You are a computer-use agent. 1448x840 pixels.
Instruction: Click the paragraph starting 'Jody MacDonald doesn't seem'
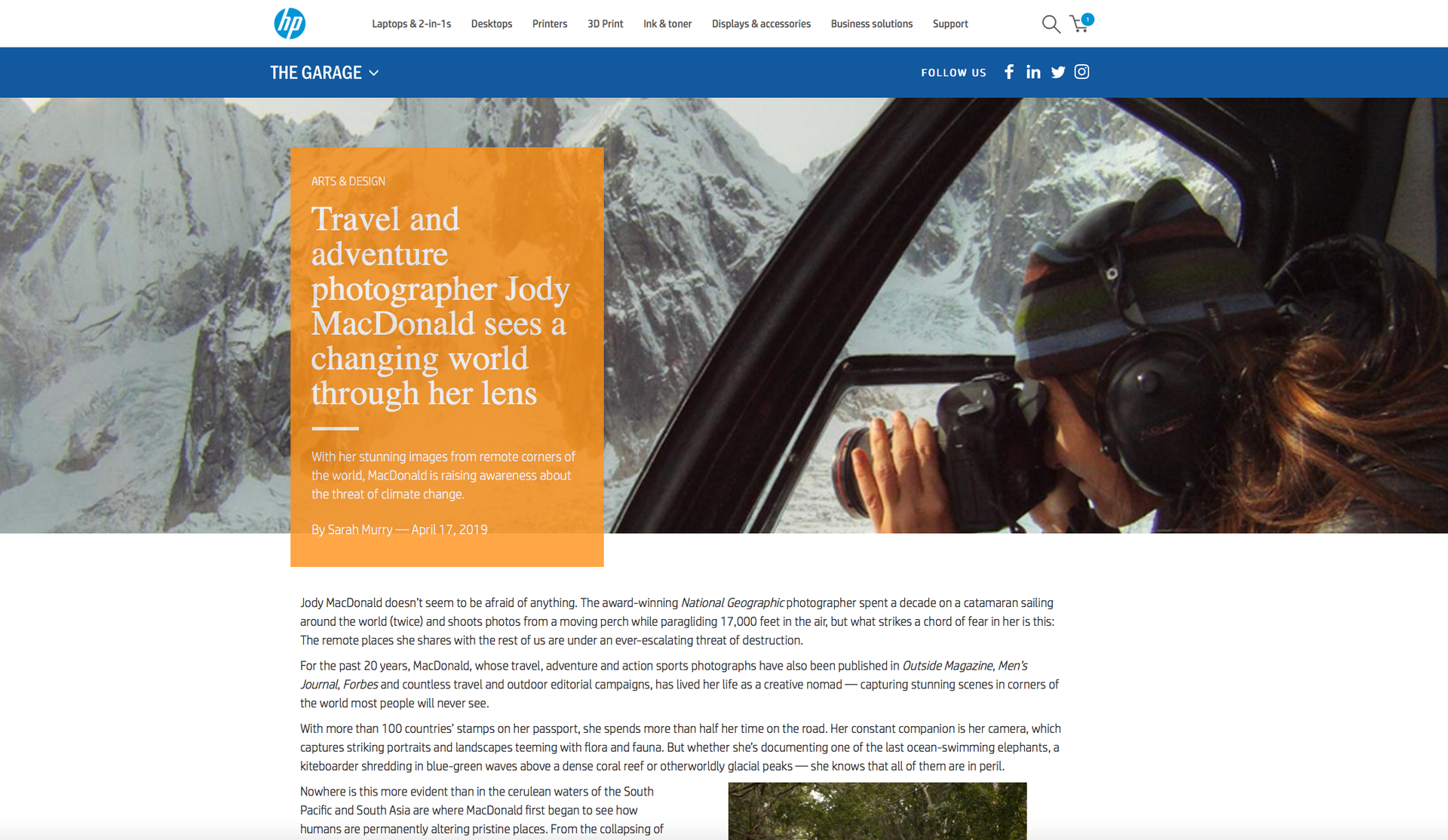coord(678,621)
